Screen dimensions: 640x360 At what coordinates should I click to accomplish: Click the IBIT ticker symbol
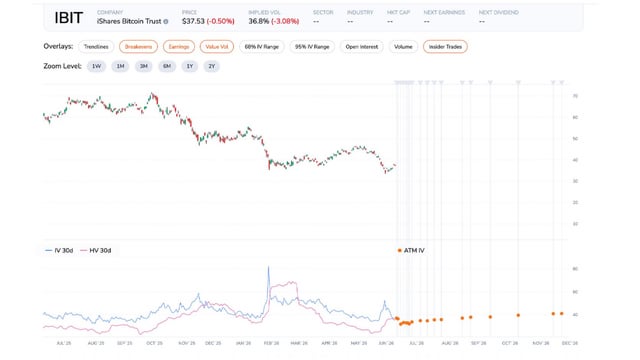(69, 18)
